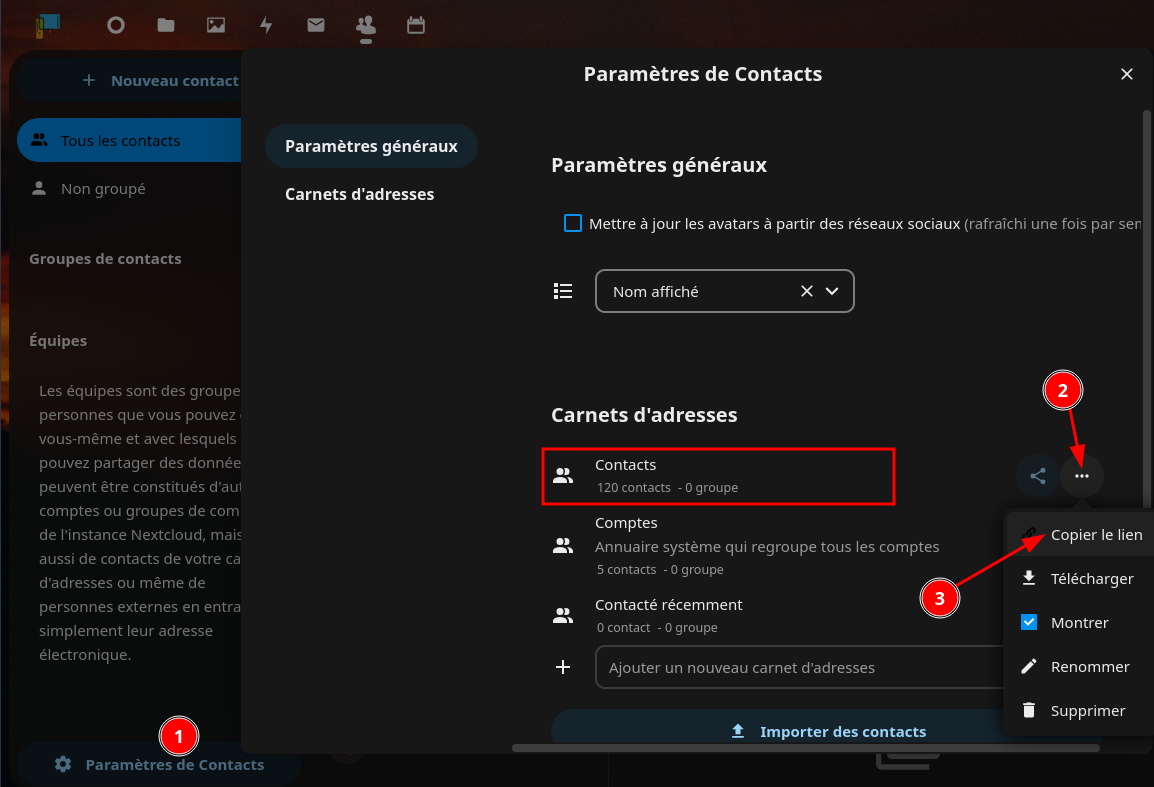Expand the Nom affiché dropdown
The width and height of the screenshot is (1154, 787).
pyautogui.click(x=832, y=291)
